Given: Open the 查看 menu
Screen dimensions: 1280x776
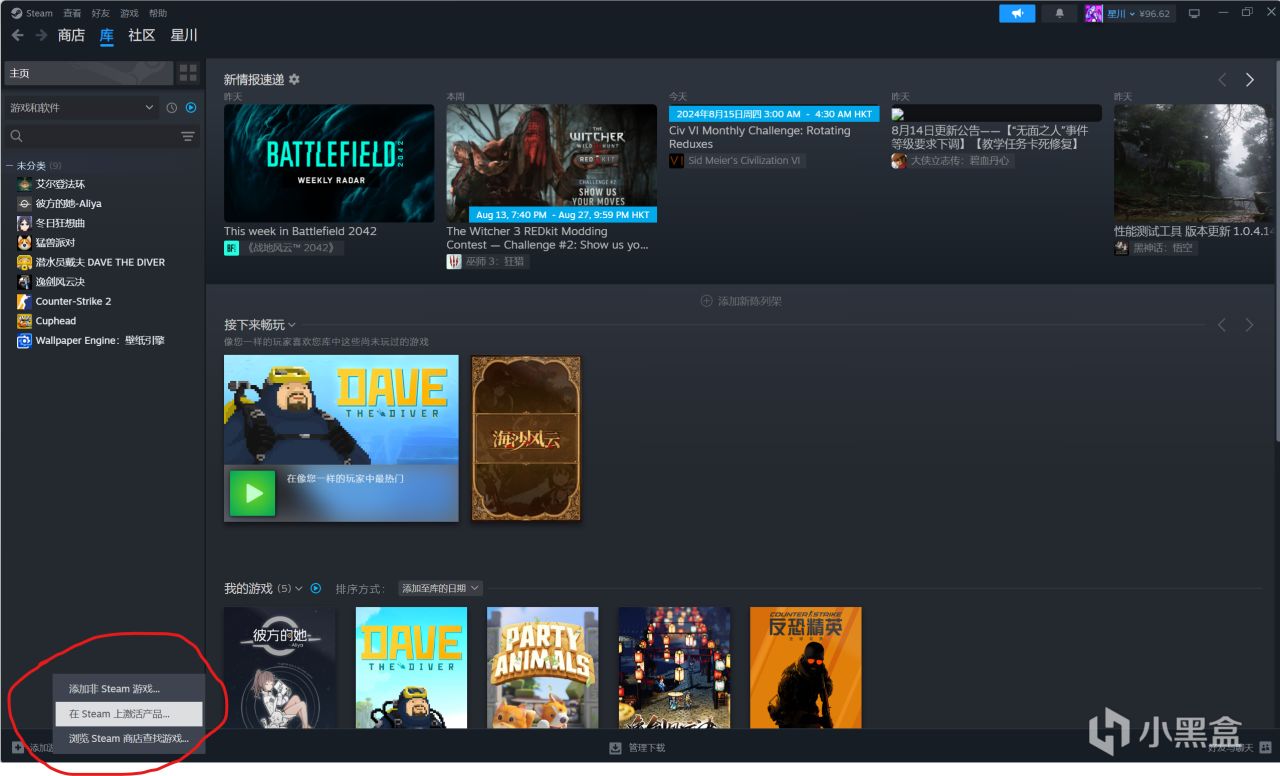Looking at the screenshot, I should coord(72,13).
